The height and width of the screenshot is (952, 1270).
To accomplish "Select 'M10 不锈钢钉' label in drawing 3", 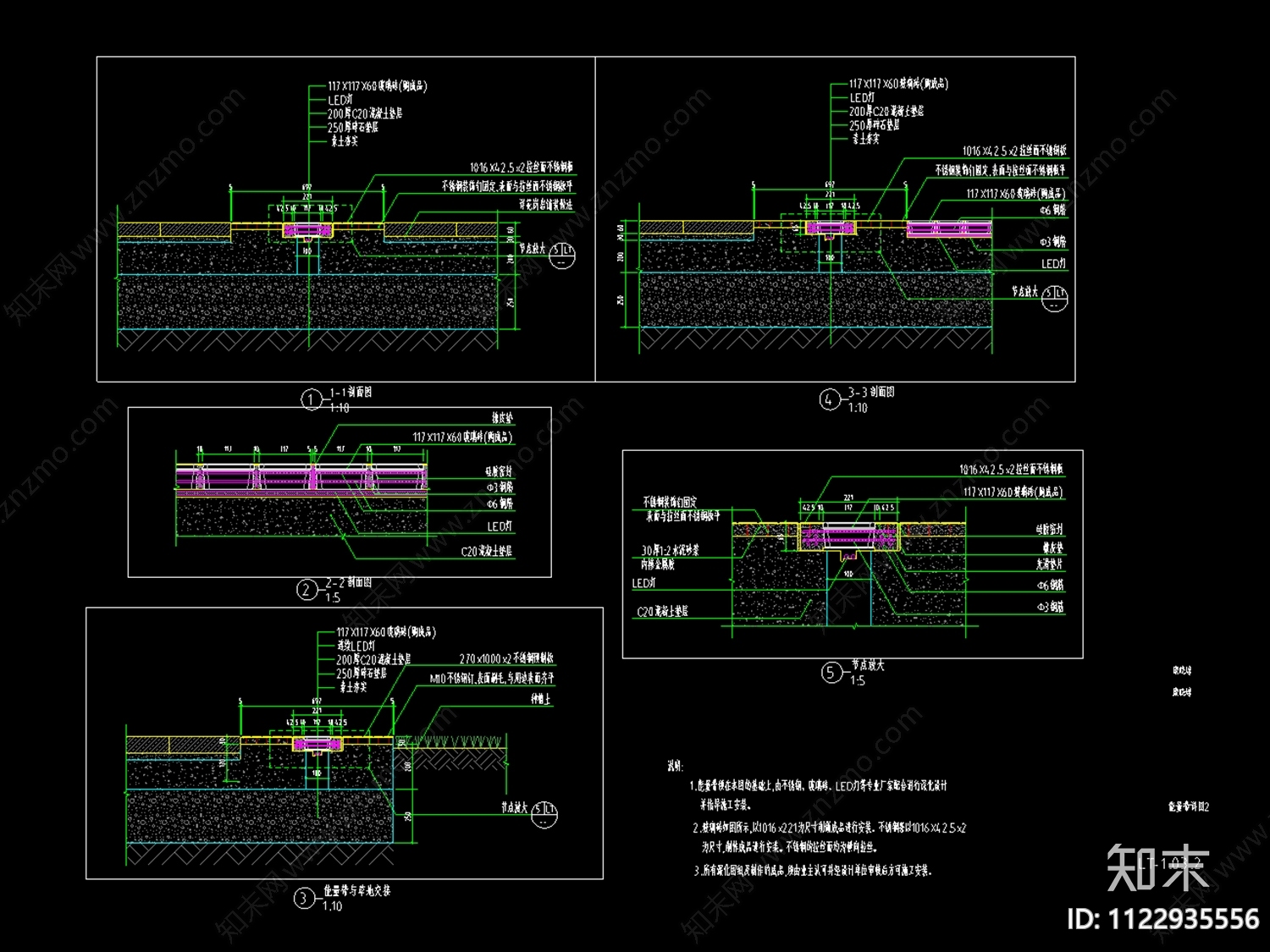I will [x=491, y=679].
